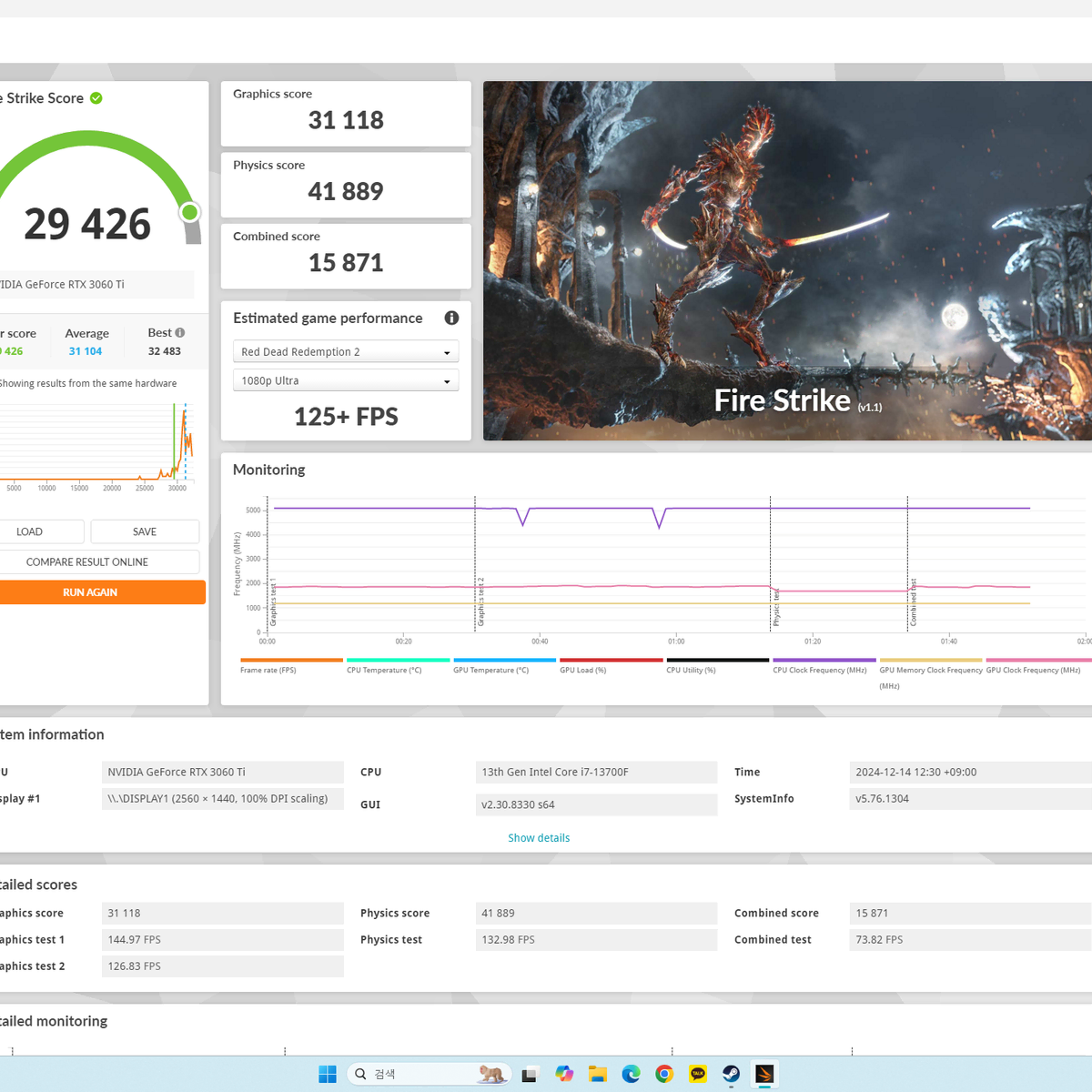Click the Combined test marker in monitoring chart

click(913, 602)
